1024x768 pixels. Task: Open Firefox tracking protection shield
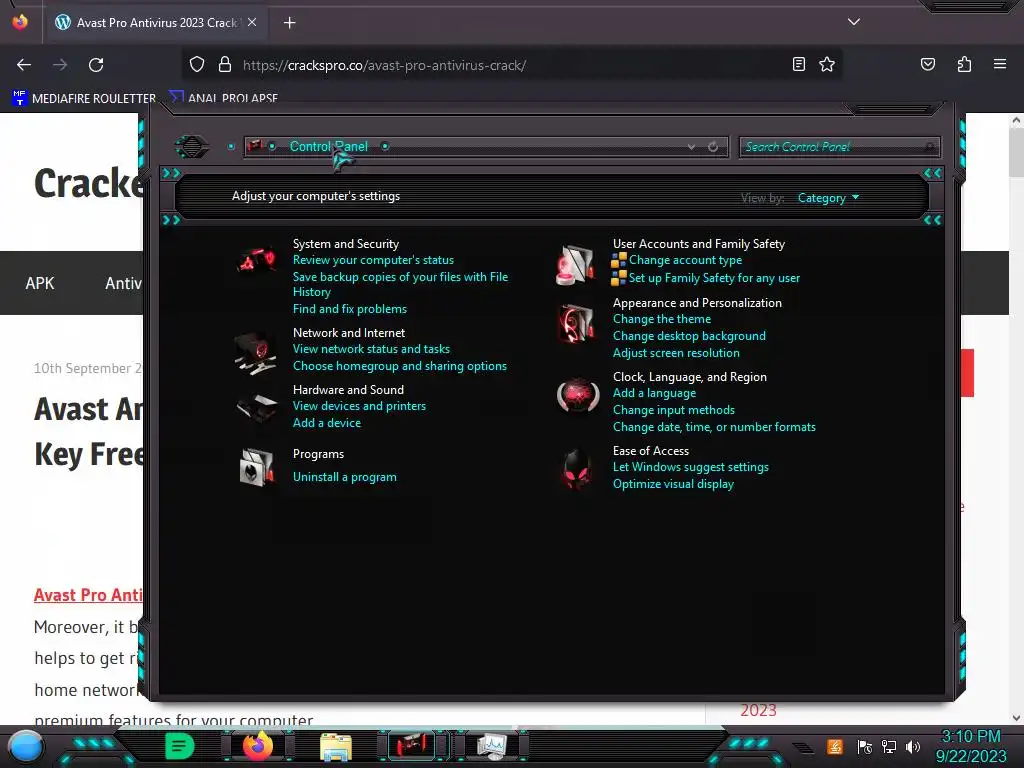[197, 64]
